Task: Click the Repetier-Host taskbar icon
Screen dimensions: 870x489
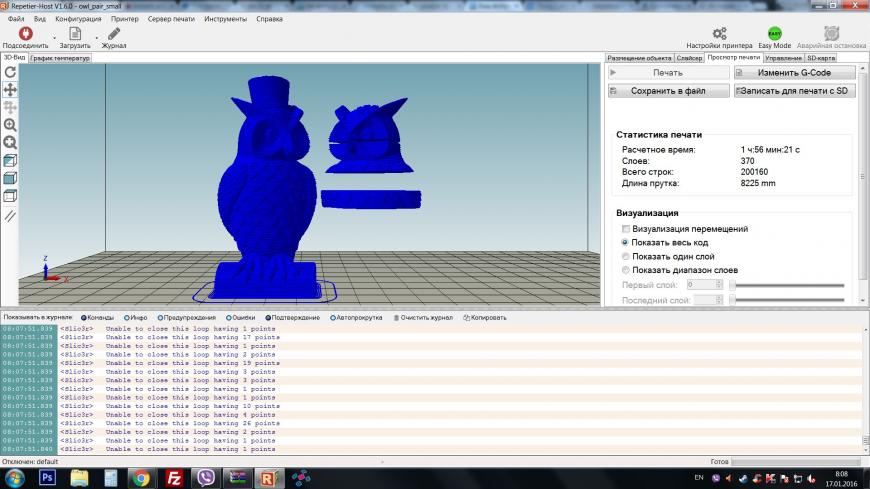Action: pyautogui.click(x=269, y=478)
